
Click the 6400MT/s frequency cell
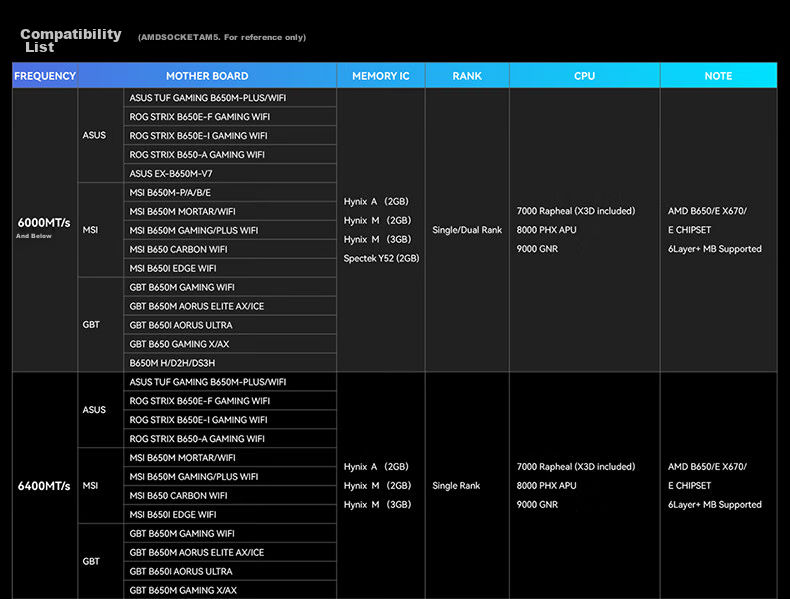tap(45, 486)
